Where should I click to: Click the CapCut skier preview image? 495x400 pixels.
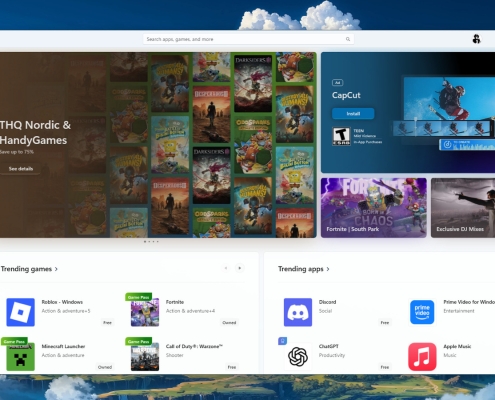coord(449,100)
